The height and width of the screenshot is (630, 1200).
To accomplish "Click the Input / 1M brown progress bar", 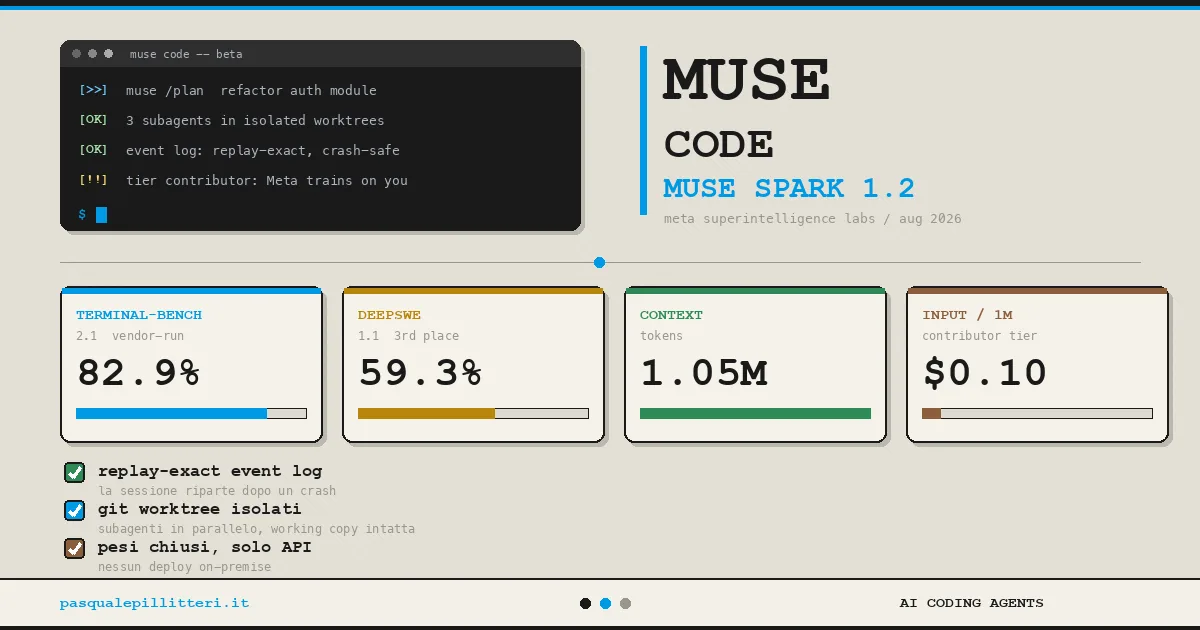I will pyautogui.click(x=1037, y=413).
